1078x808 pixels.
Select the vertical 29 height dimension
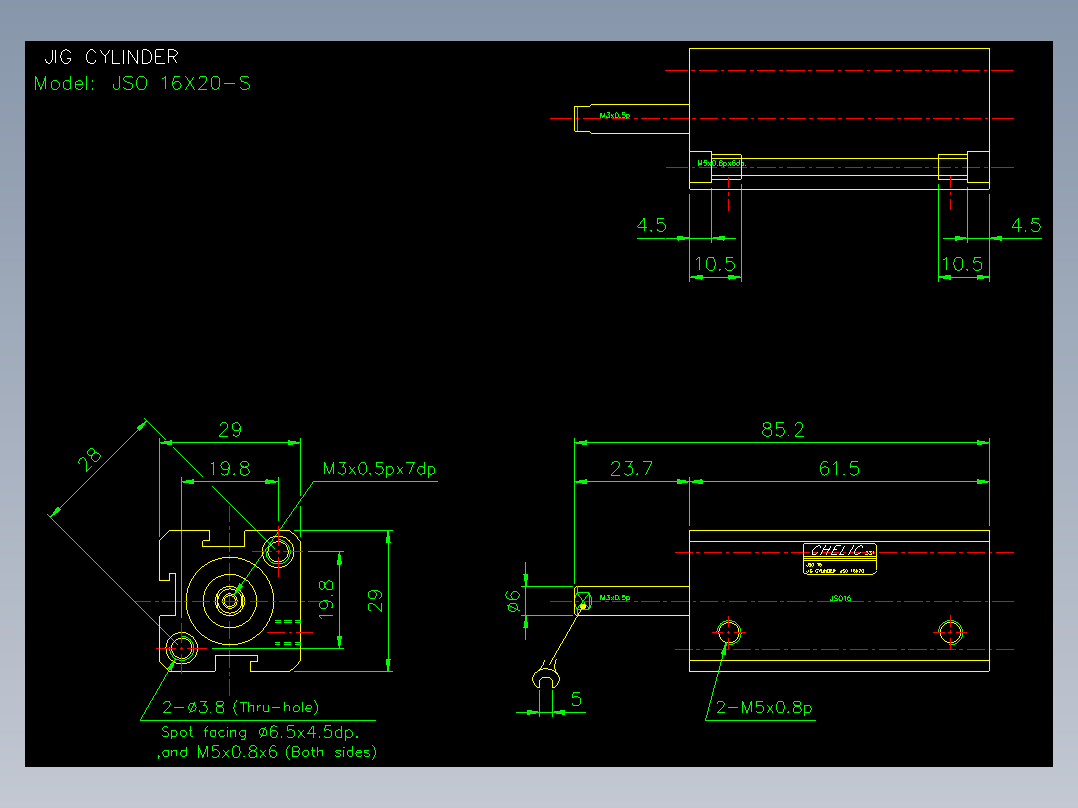point(375,600)
